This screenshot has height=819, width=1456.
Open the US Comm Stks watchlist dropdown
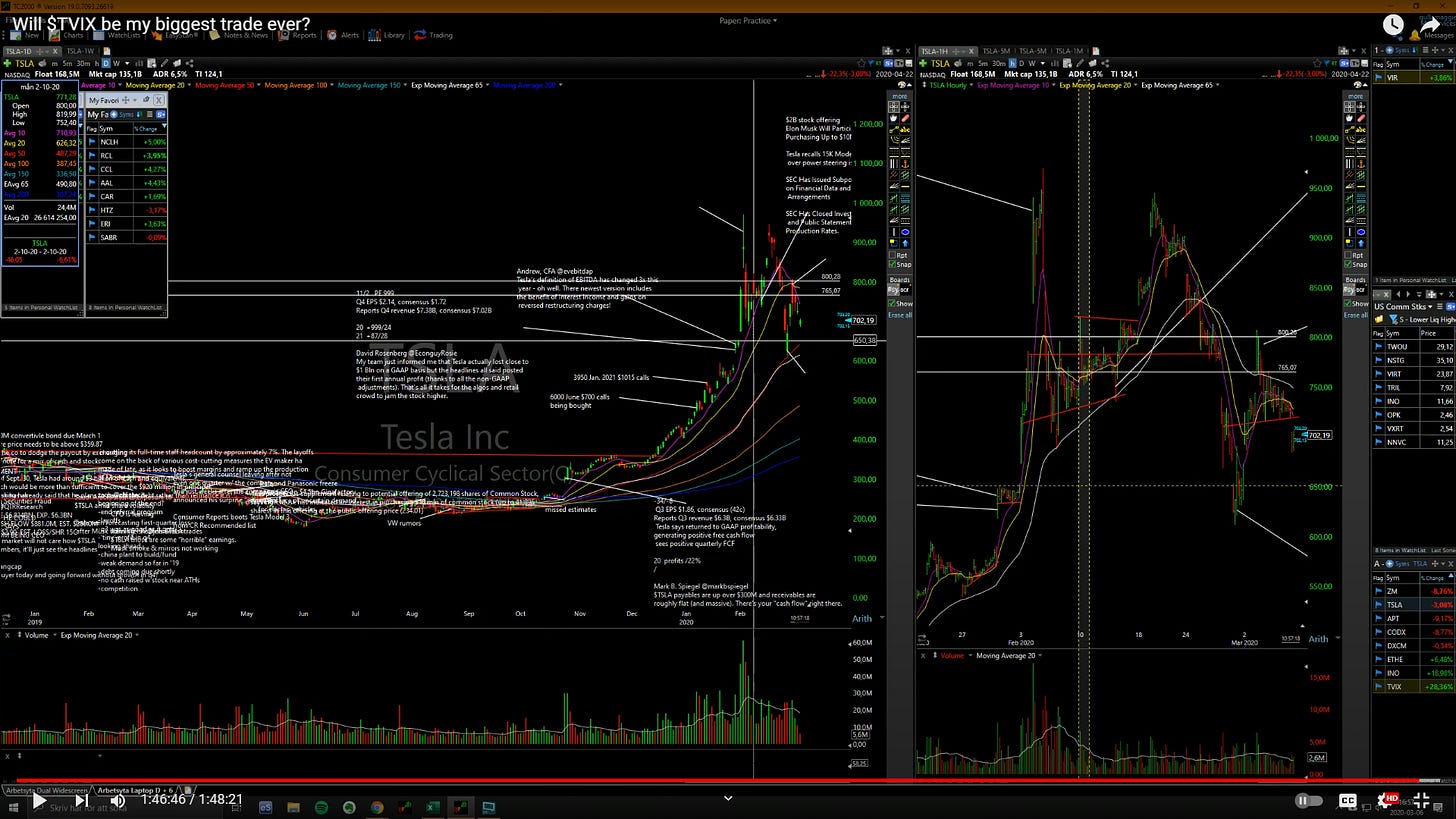[x=1430, y=306]
